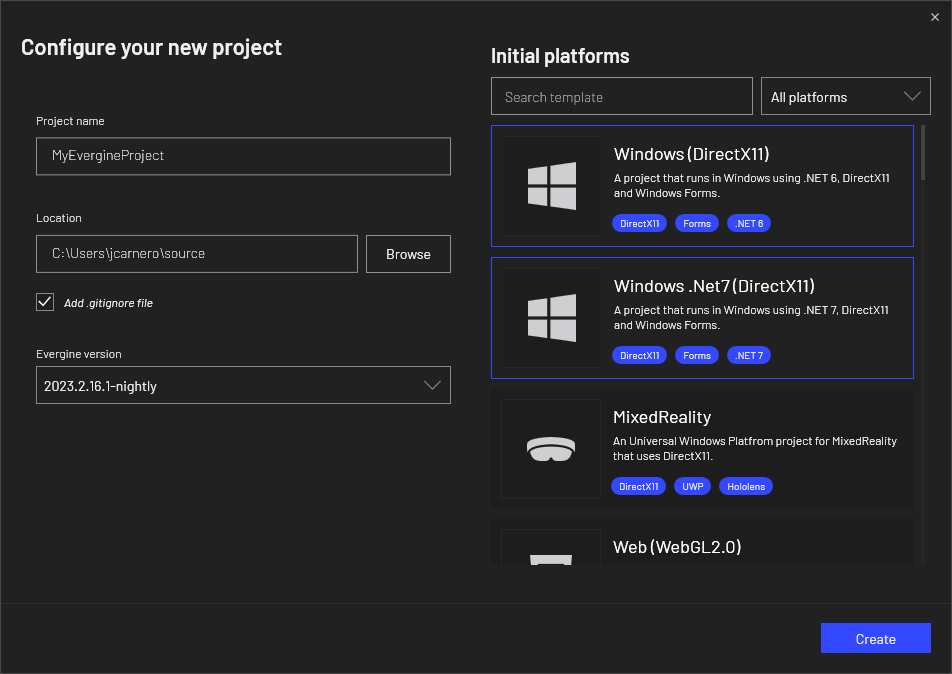Click the .NET 7 tag
952x674 pixels.
[749, 355]
